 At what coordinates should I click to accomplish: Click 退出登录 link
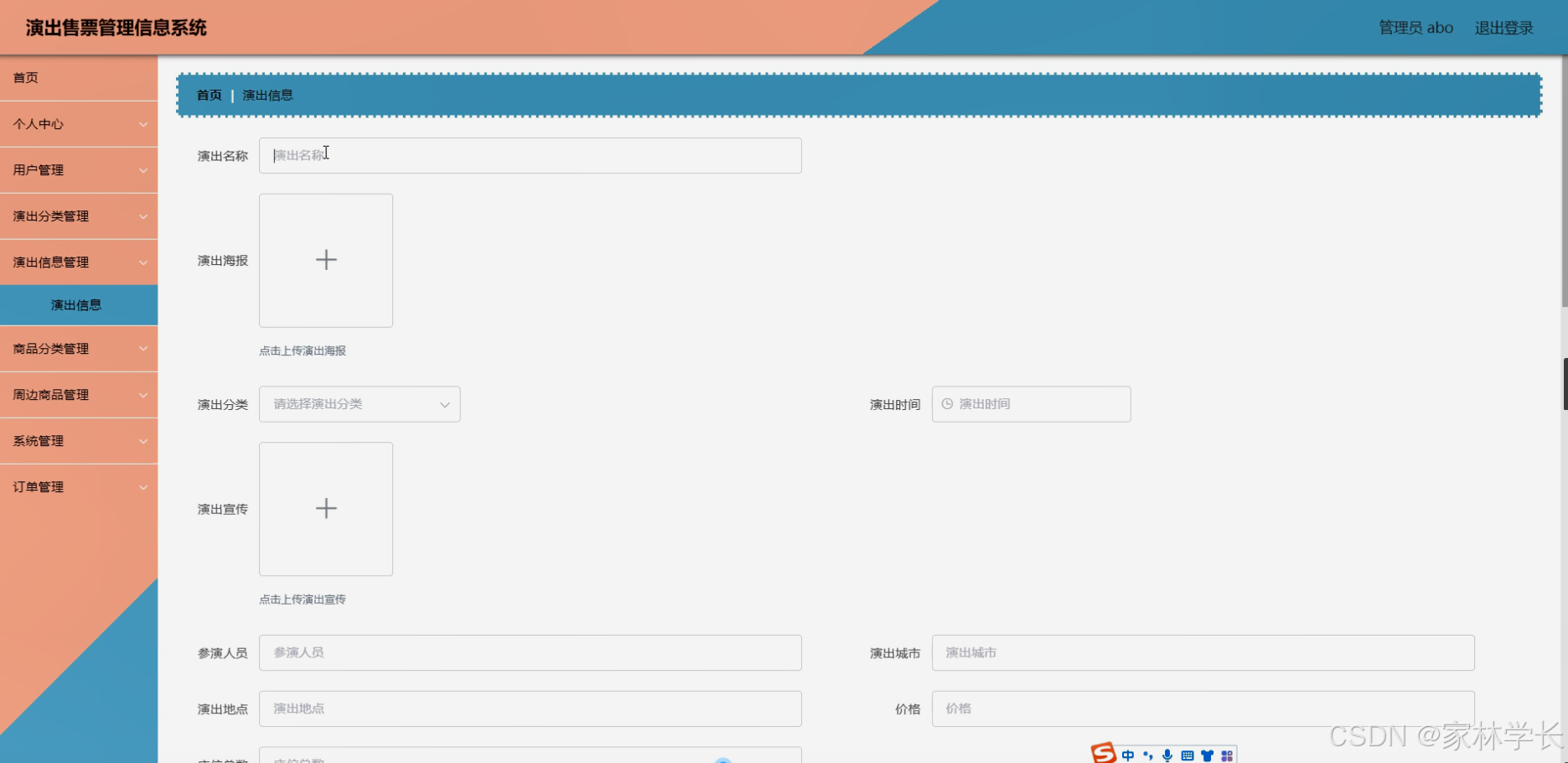[x=1503, y=28]
